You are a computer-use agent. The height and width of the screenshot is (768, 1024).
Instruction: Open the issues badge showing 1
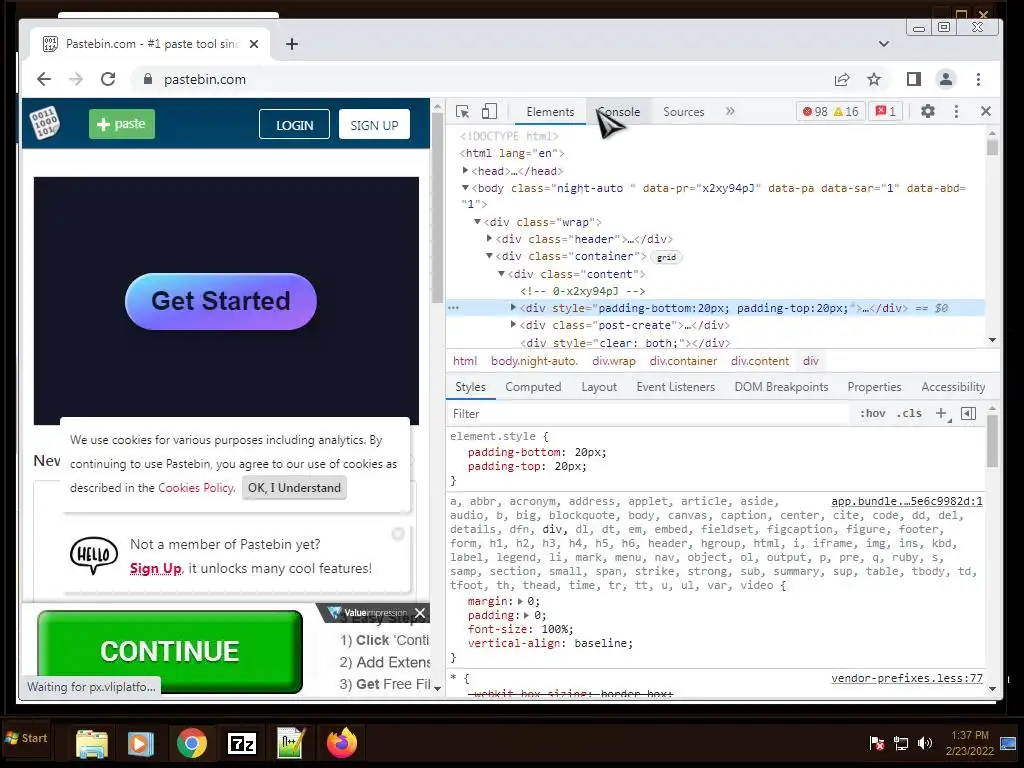886,112
